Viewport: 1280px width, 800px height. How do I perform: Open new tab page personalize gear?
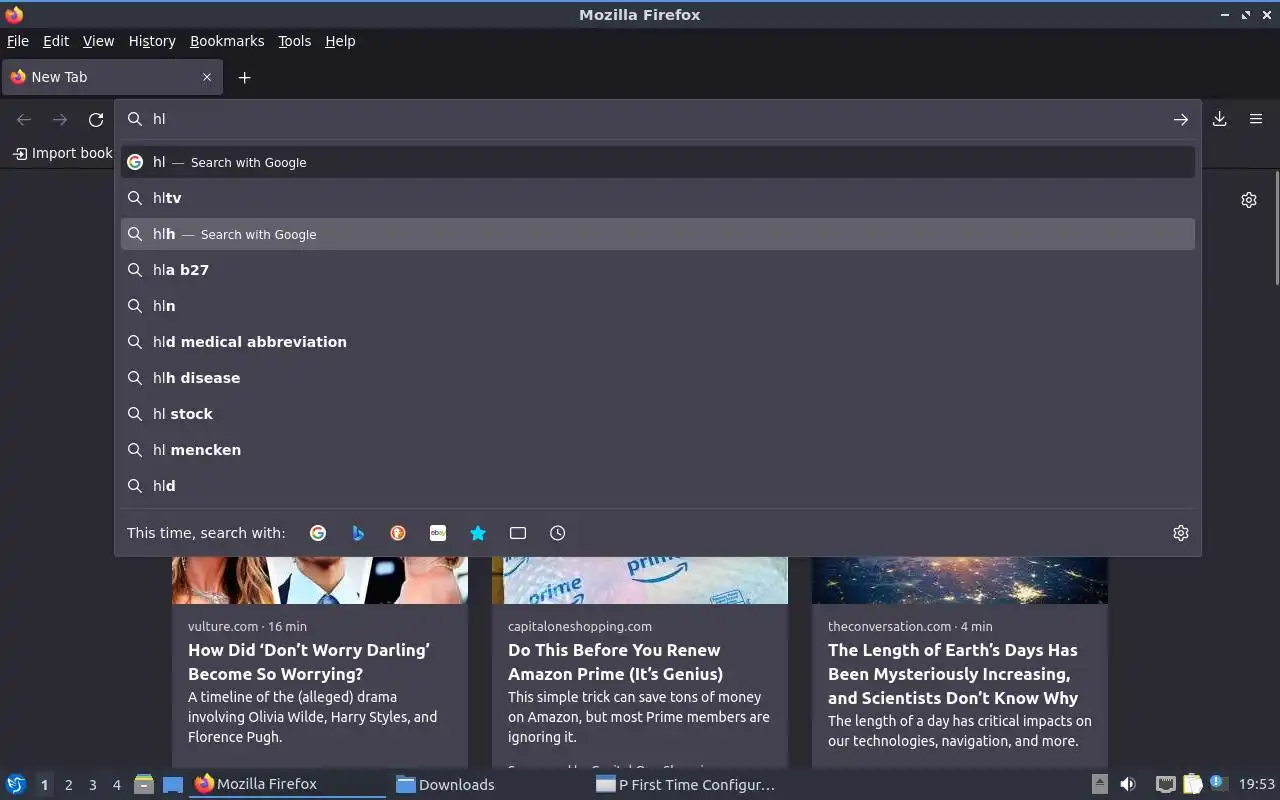click(x=1249, y=200)
